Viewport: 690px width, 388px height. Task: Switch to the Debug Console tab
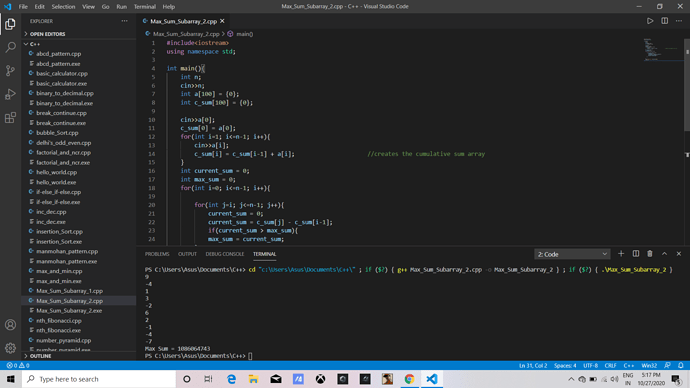click(x=224, y=254)
